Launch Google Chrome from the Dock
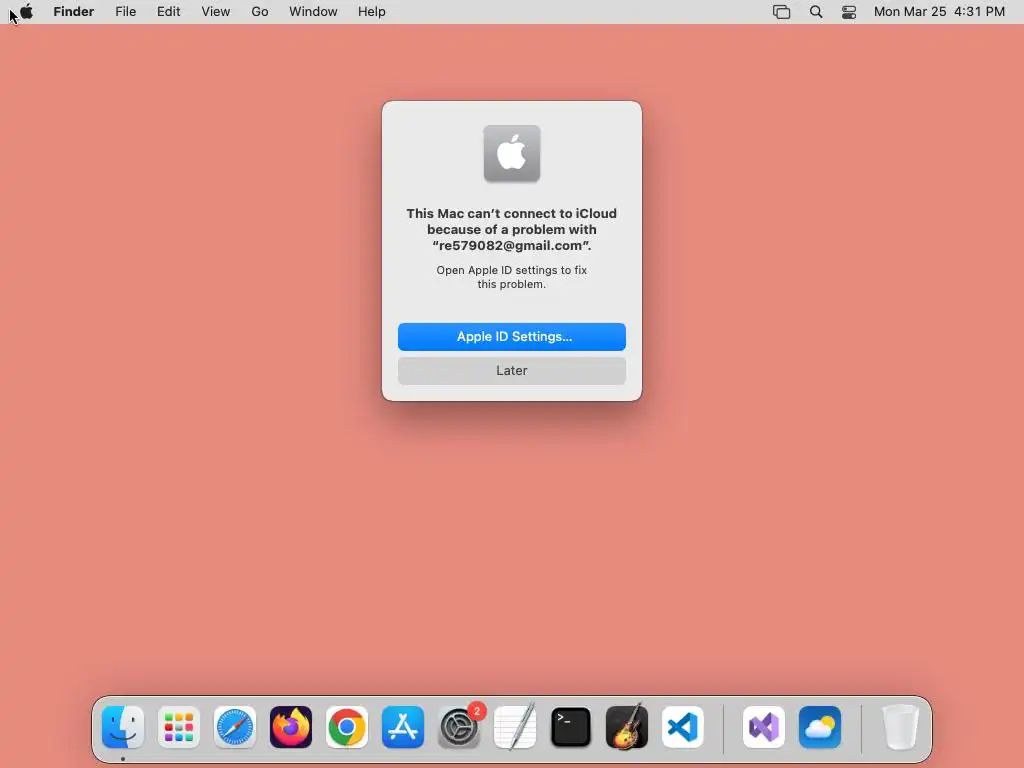The height and width of the screenshot is (768, 1024). [x=347, y=727]
